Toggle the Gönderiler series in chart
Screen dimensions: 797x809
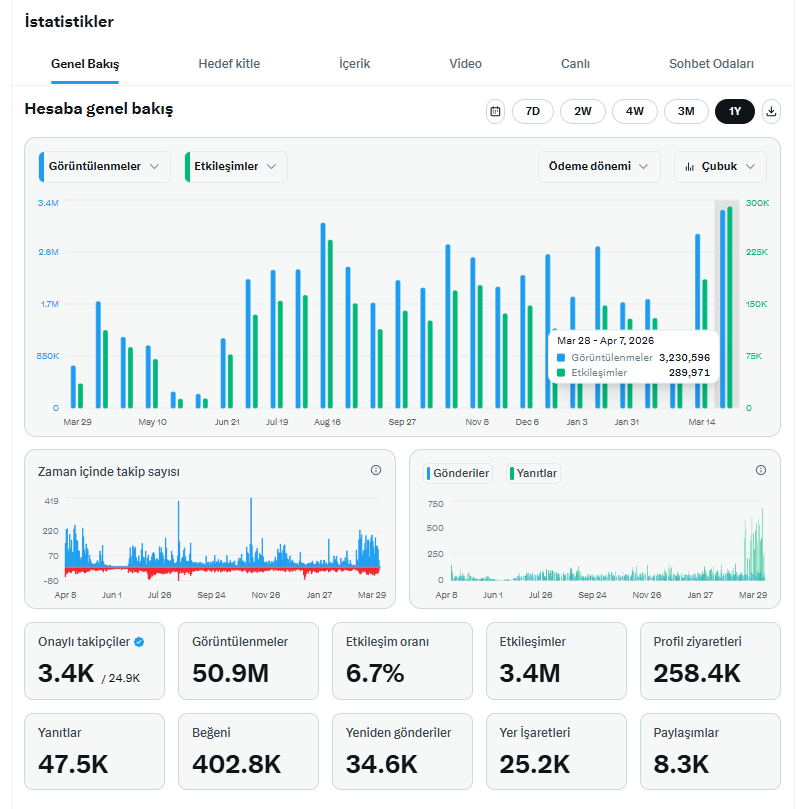pos(458,473)
